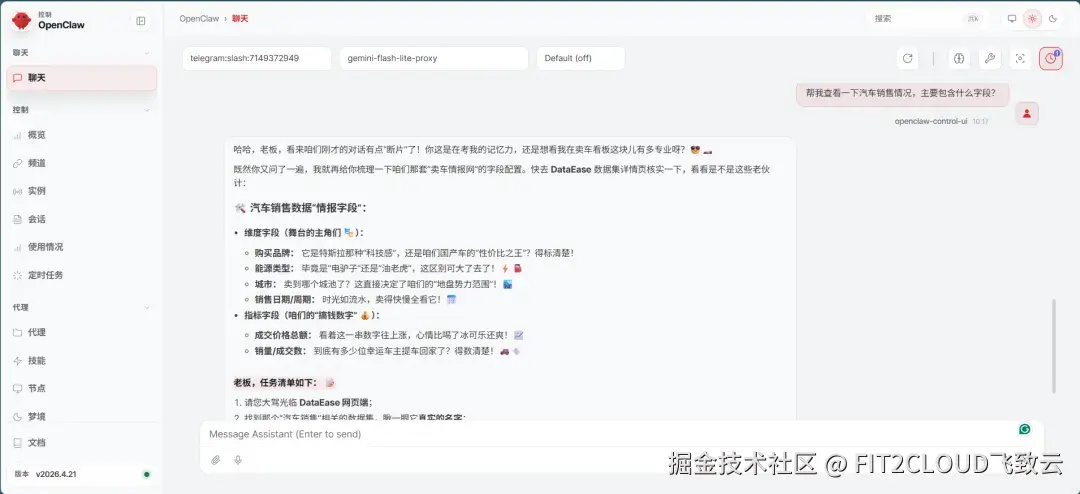Switch to light theme via sun icon
Image resolution: width=1080 pixels, height=494 pixels.
[1032, 19]
